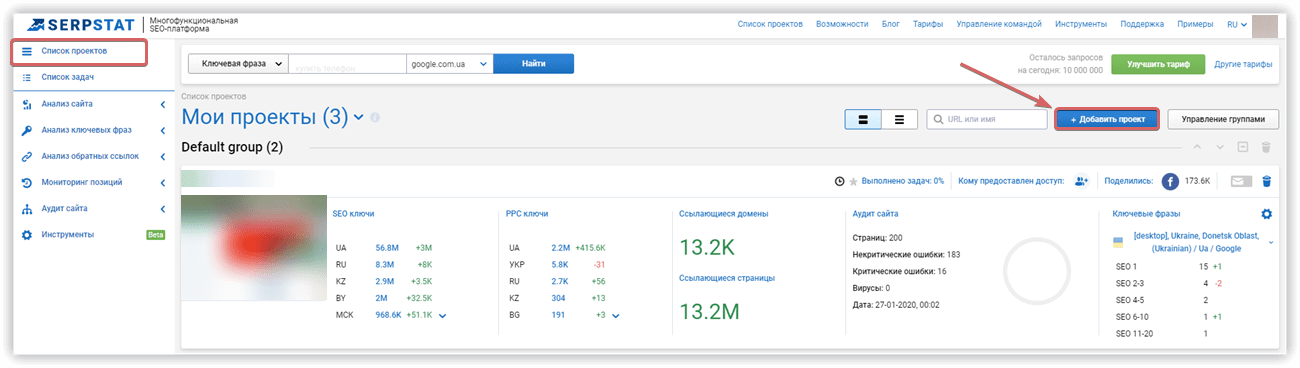Screen dimensions: 1300x368
Task: Click the hamburger icon beside Список проектов
Action: tap(27, 51)
